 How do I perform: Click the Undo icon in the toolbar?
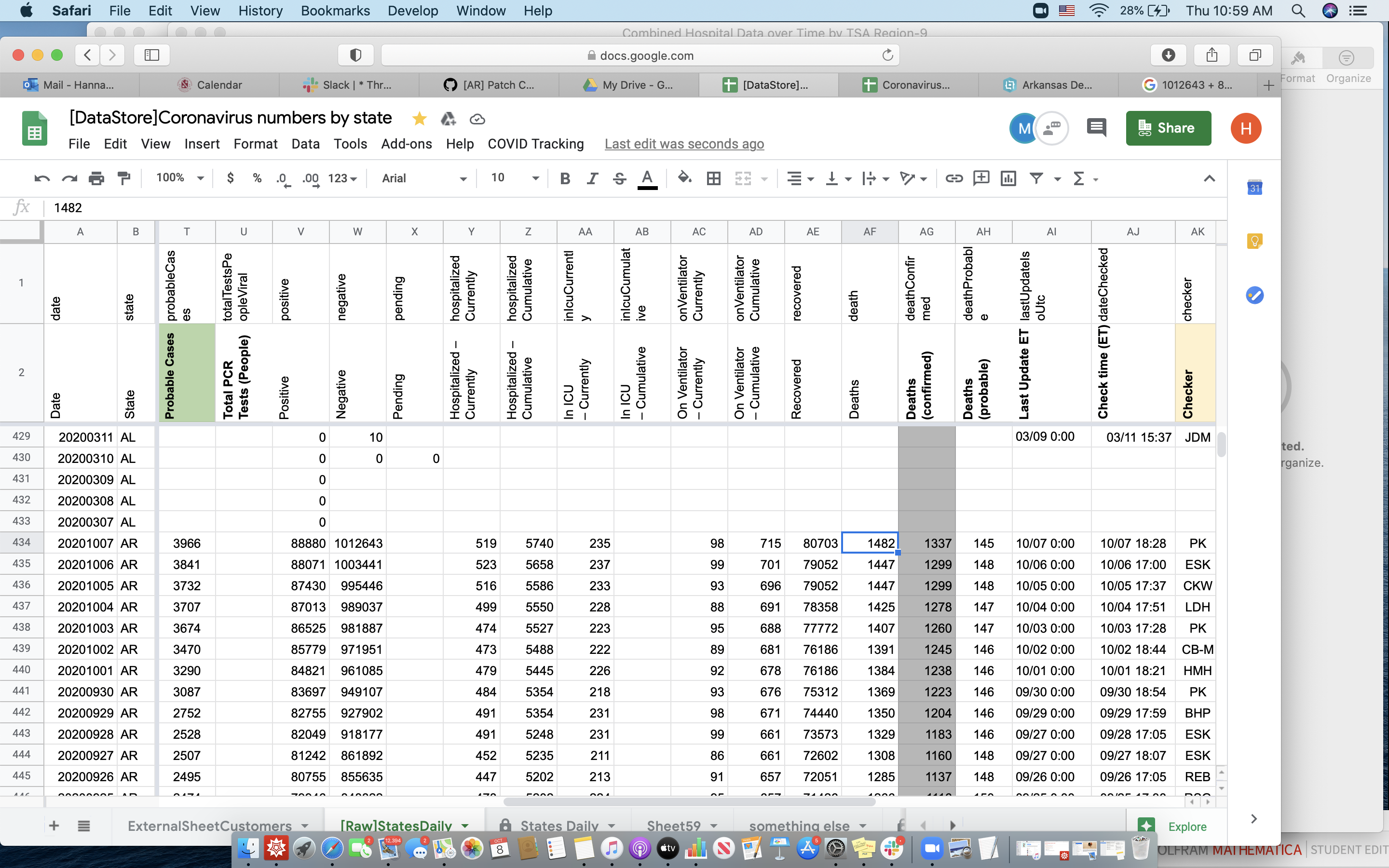tap(42, 178)
